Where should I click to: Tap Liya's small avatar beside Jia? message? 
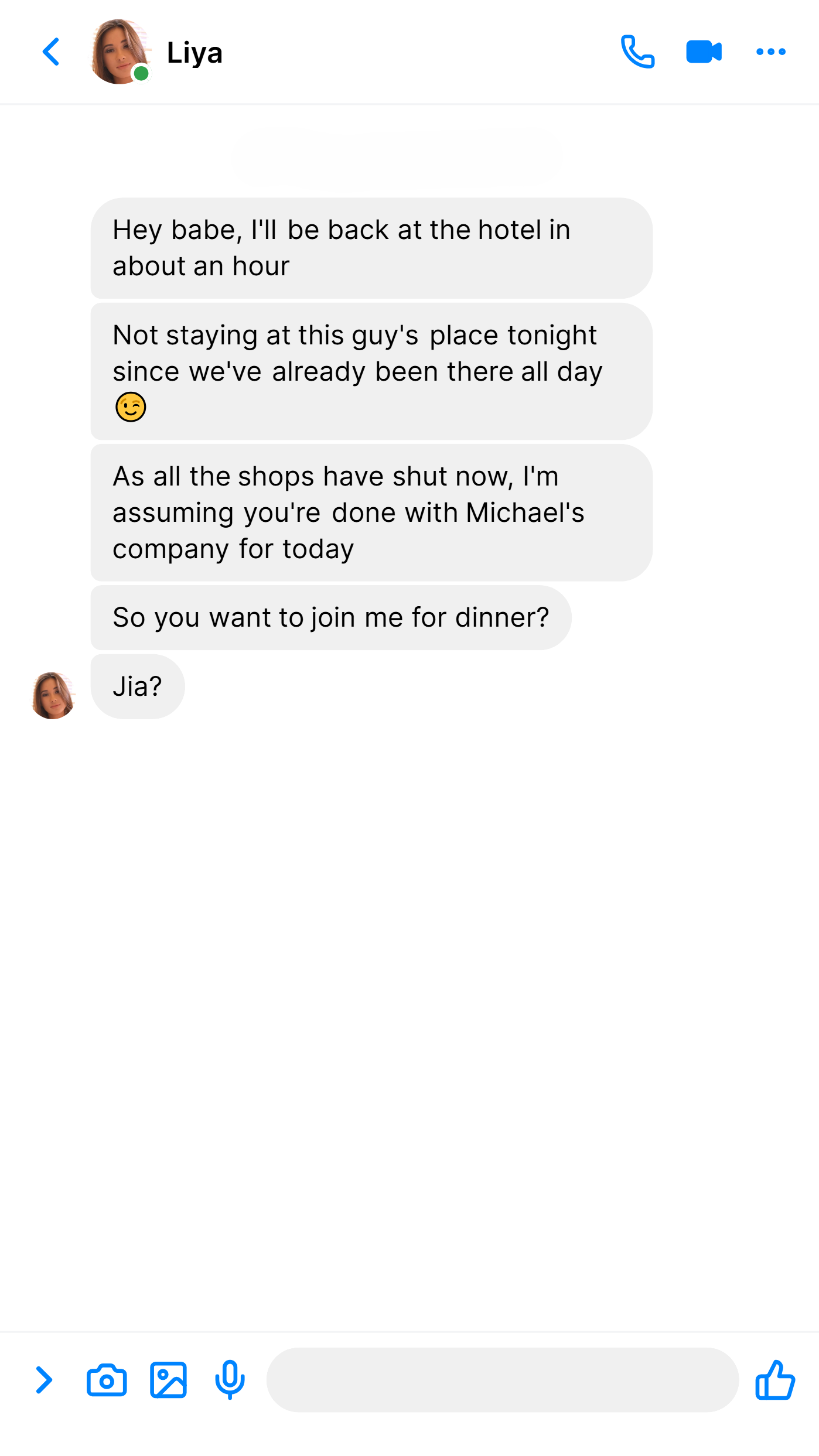tap(53, 695)
